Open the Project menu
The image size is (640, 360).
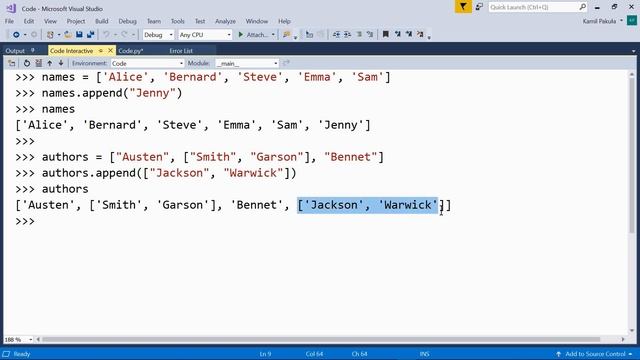pyautogui.click(x=76, y=21)
